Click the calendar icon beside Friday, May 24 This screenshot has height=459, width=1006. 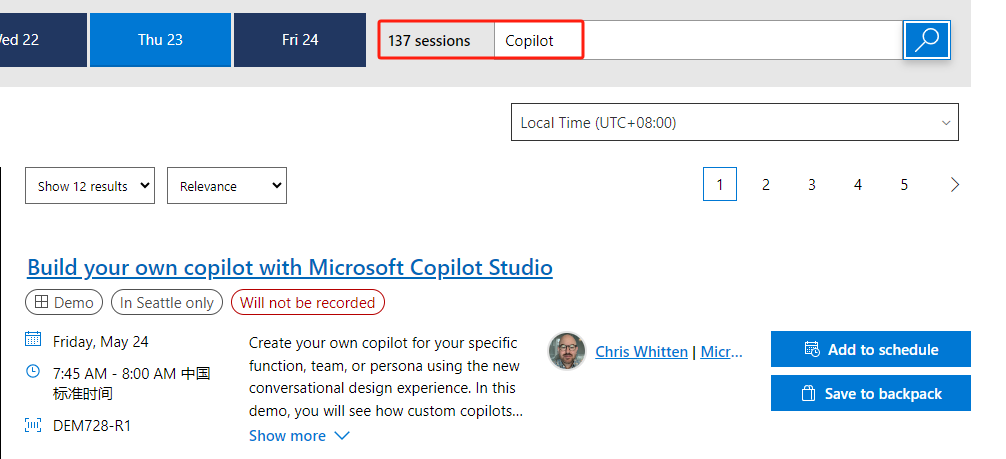[33, 340]
